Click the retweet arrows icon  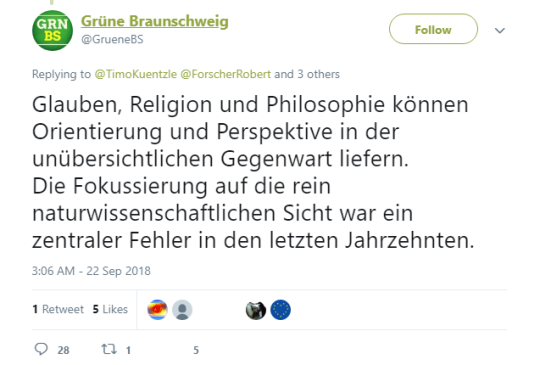pos(109,349)
